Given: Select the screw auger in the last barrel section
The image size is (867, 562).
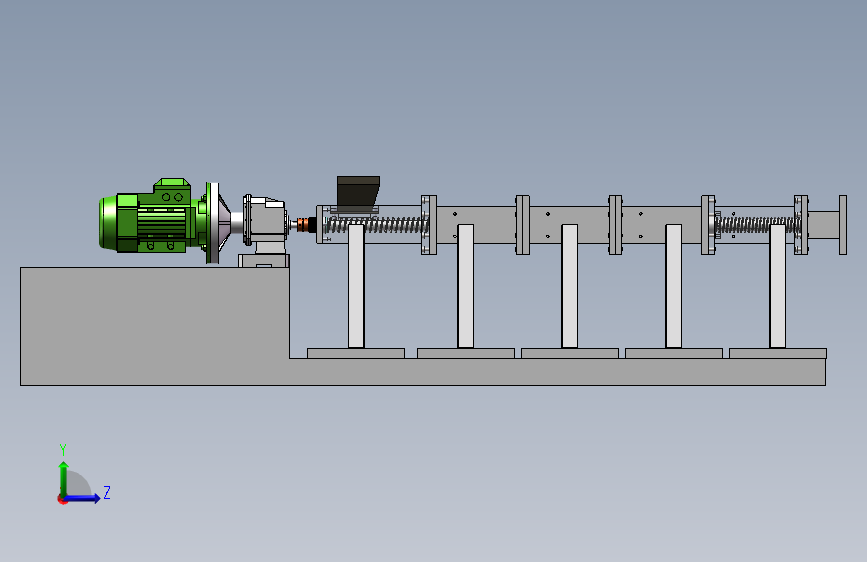Looking at the screenshot, I should click(x=757, y=225).
